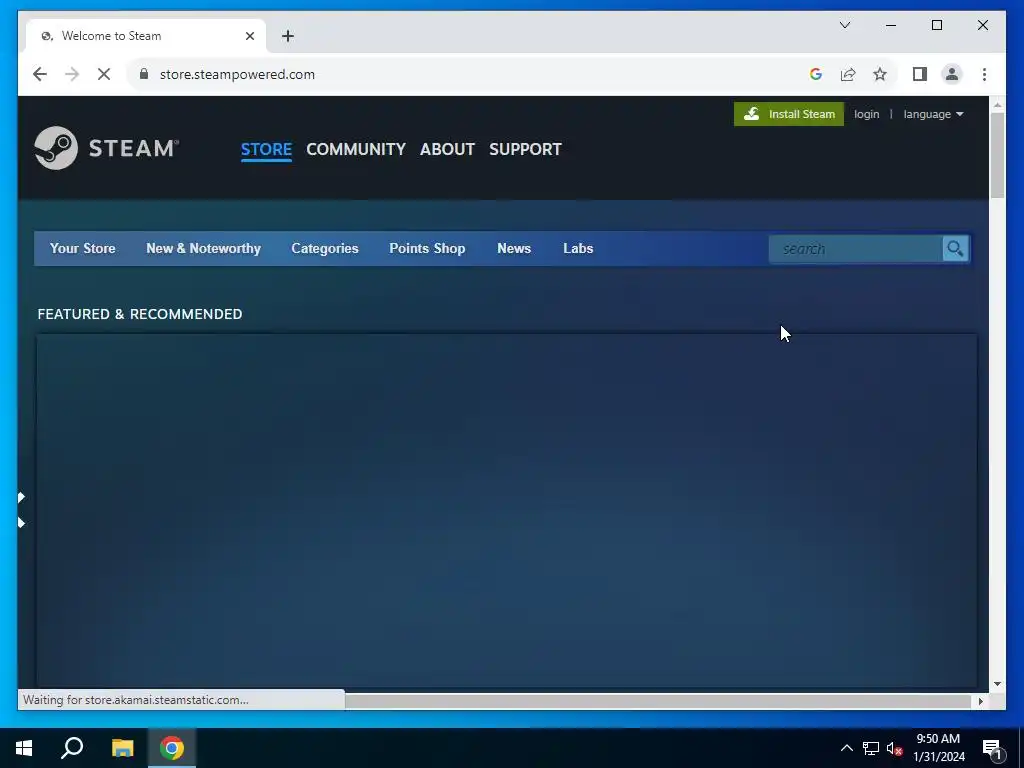
Task: Click the scroll down arrow
Action: [997, 684]
